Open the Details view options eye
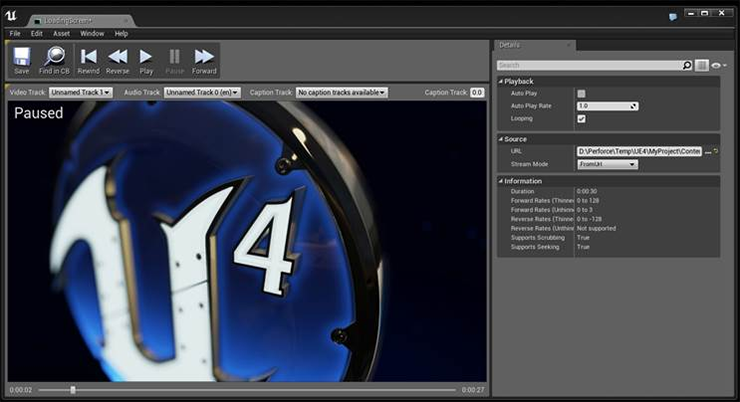The image size is (740, 402). 719,65
